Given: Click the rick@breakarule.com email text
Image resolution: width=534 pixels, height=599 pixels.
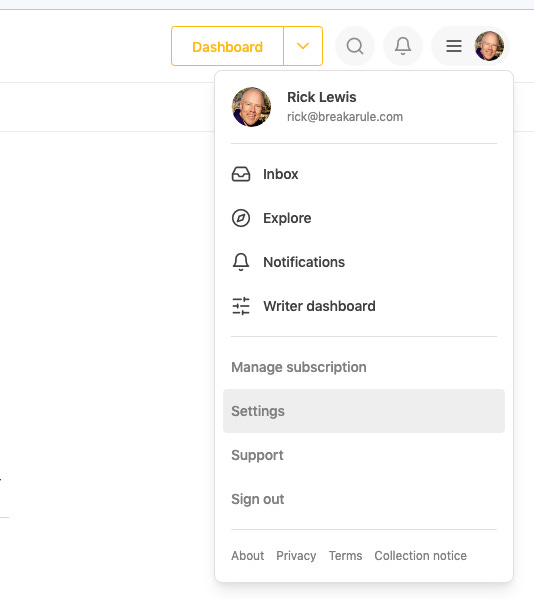Looking at the screenshot, I should (345, 117).
